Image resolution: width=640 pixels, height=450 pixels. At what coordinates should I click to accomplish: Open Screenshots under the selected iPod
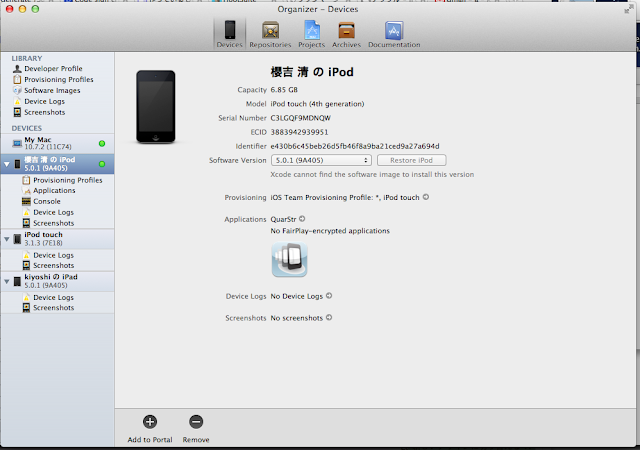coord(53,223)
